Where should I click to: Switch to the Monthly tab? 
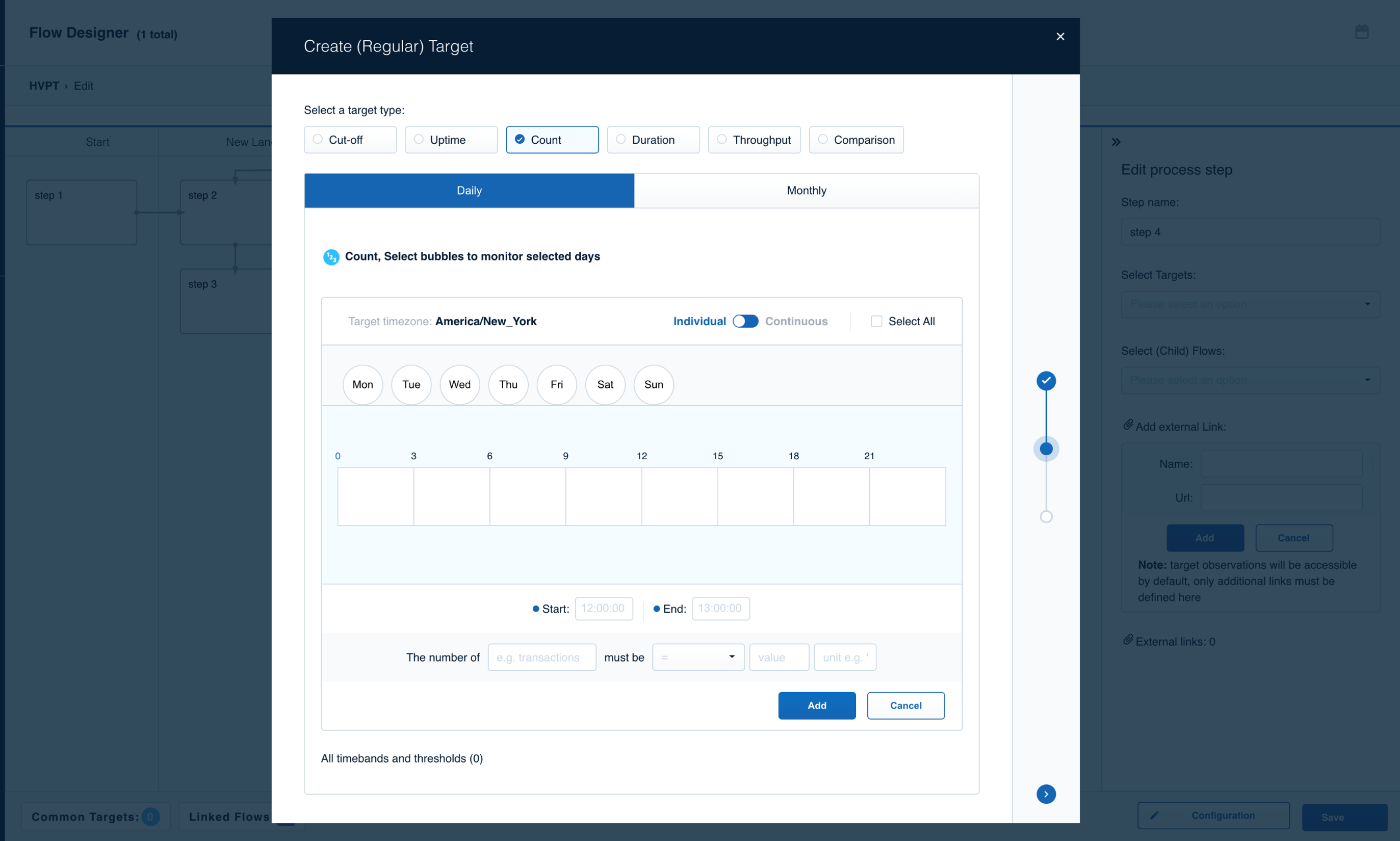pyautogui.click(x=806, y=191)
